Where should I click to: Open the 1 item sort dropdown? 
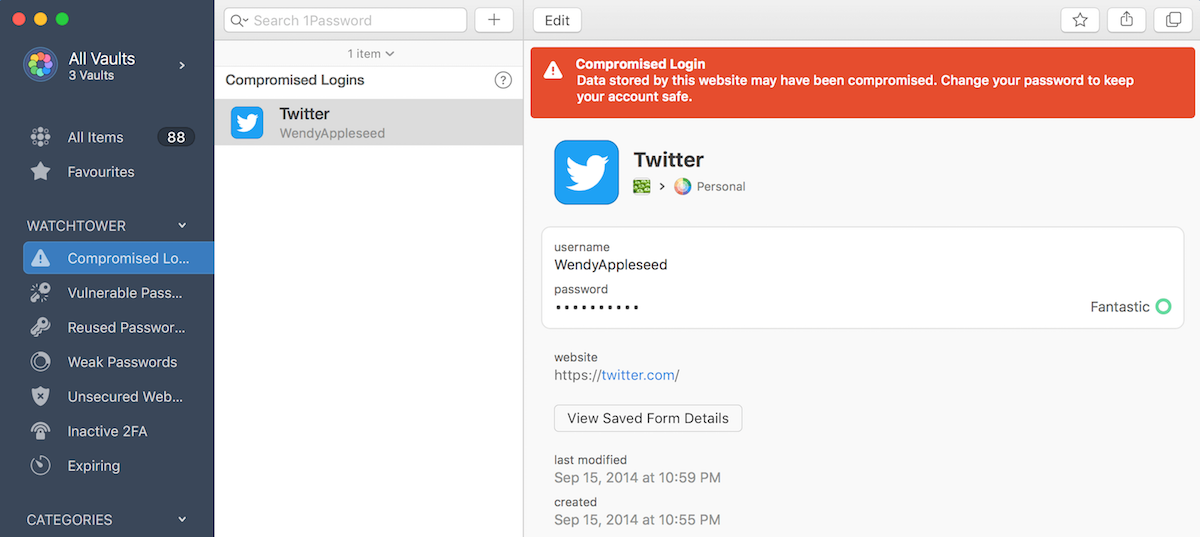(370, 53)
